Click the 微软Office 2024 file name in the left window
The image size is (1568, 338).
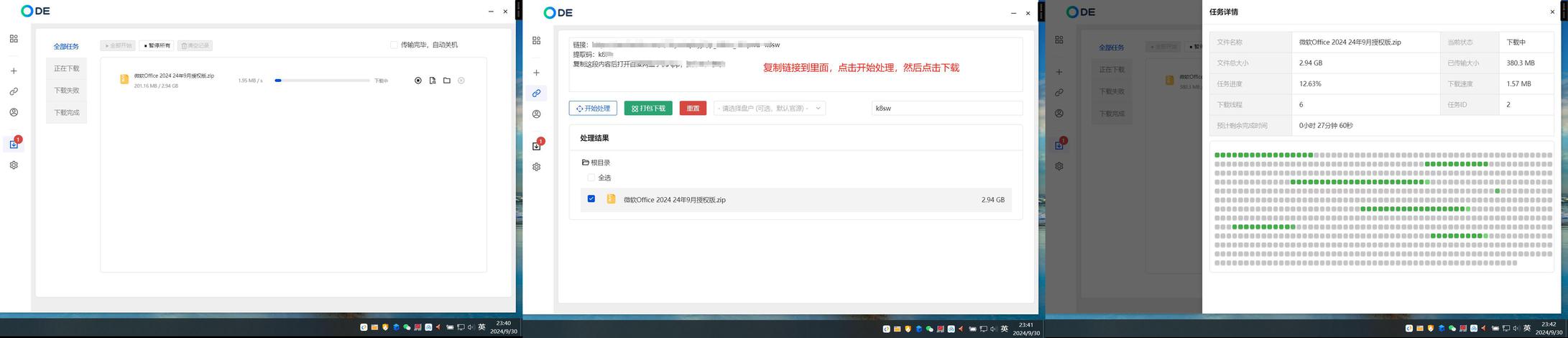coord(174,76)
